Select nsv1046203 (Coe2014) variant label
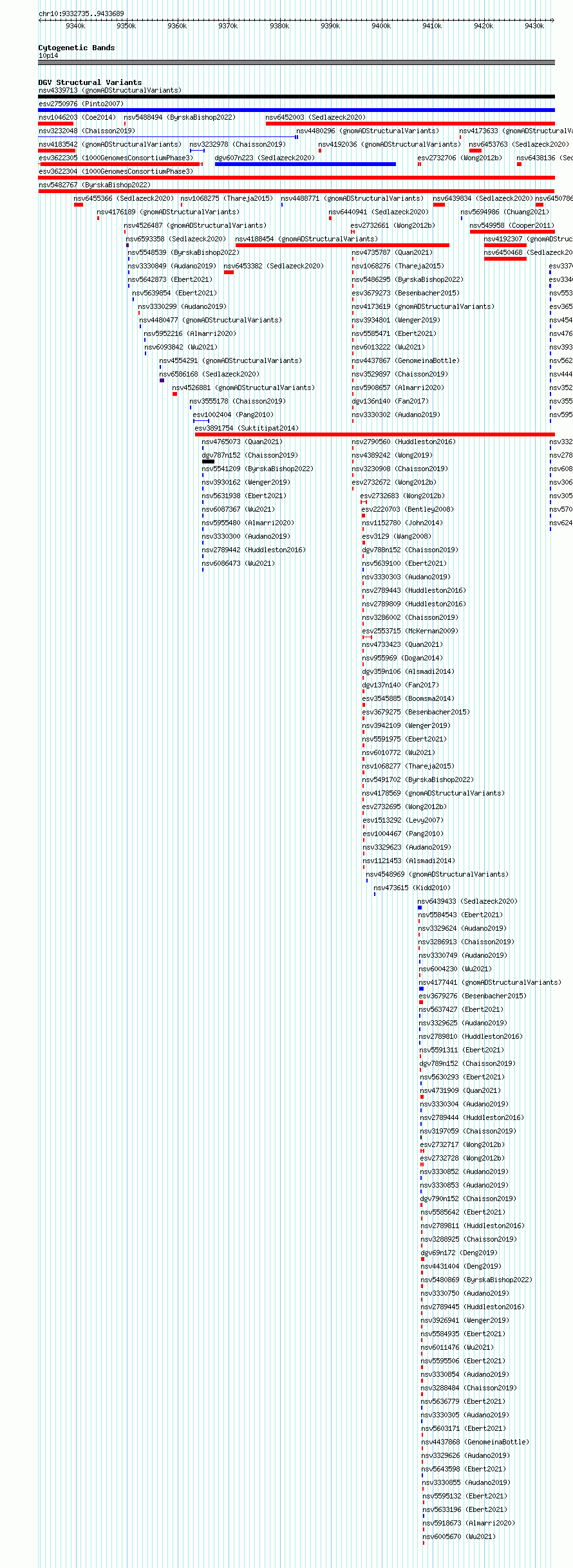573x1568 pixels. click(77, 117)
